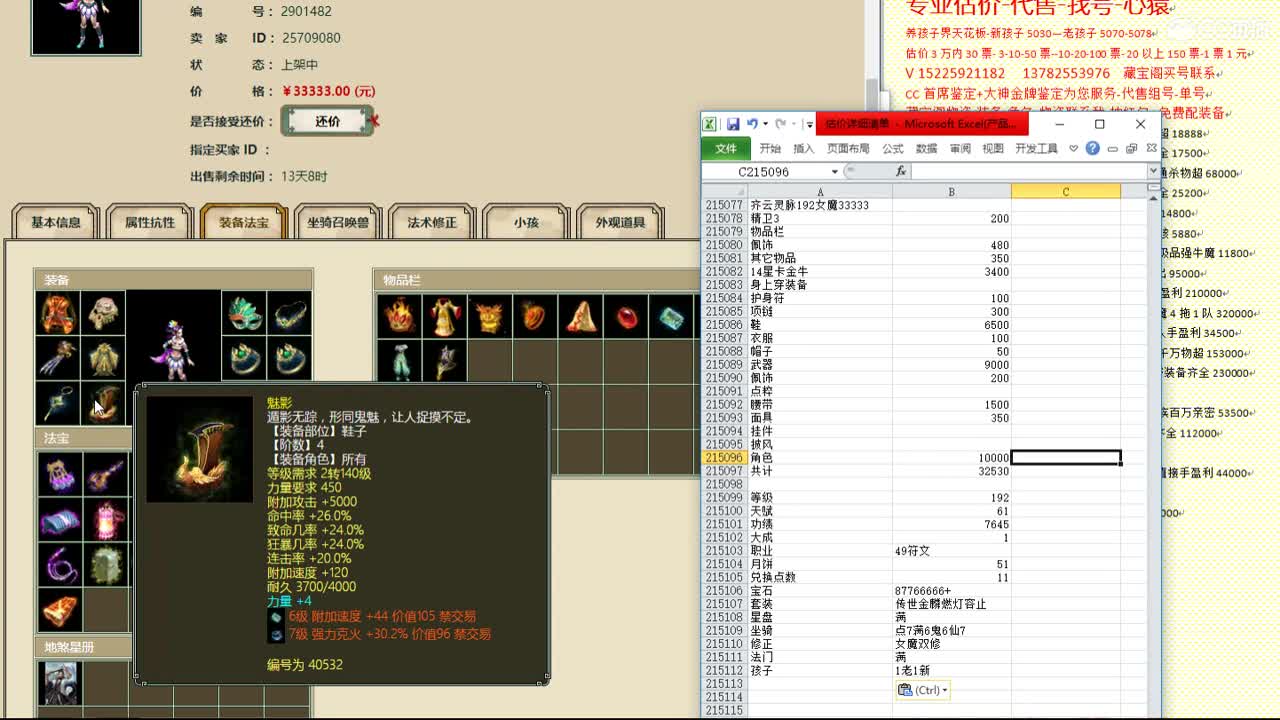Viewport: 1280px width, 720px height.
Task: Select column C header in Excel
Action: tap(1066, 192)
